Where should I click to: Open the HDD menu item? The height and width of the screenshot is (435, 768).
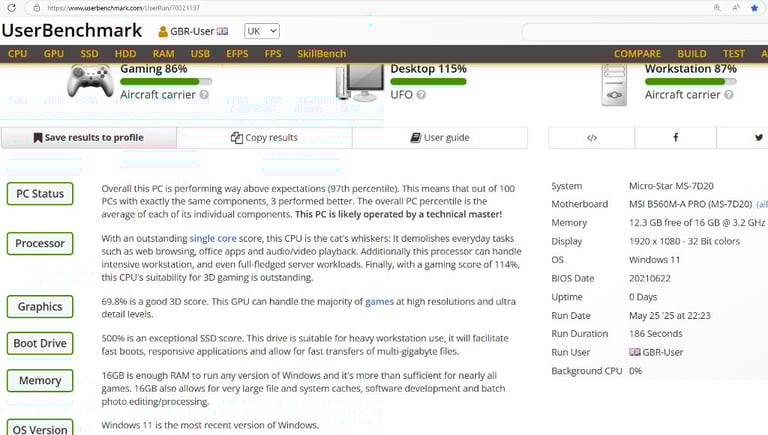[x=125, y=54]
